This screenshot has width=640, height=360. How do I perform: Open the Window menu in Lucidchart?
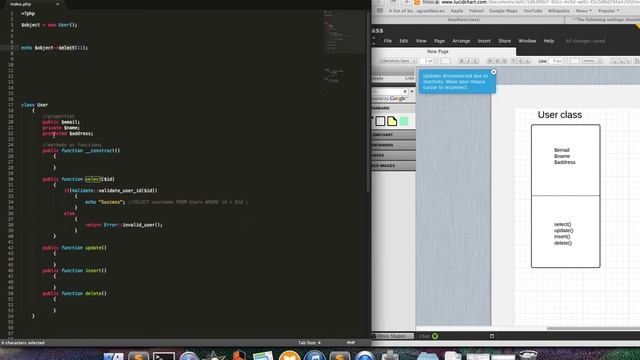point(527,41)
